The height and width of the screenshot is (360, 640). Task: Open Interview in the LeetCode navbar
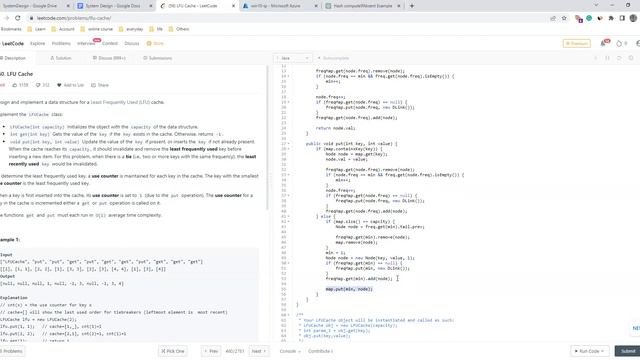coord(86,43)
